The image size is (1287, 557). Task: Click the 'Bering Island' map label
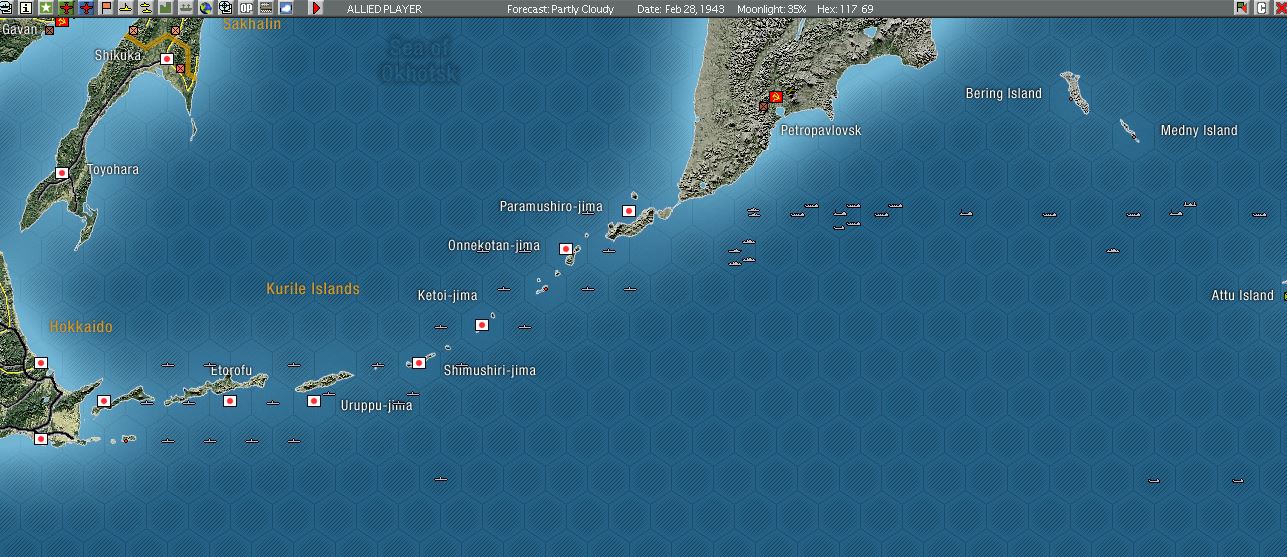1003,93
